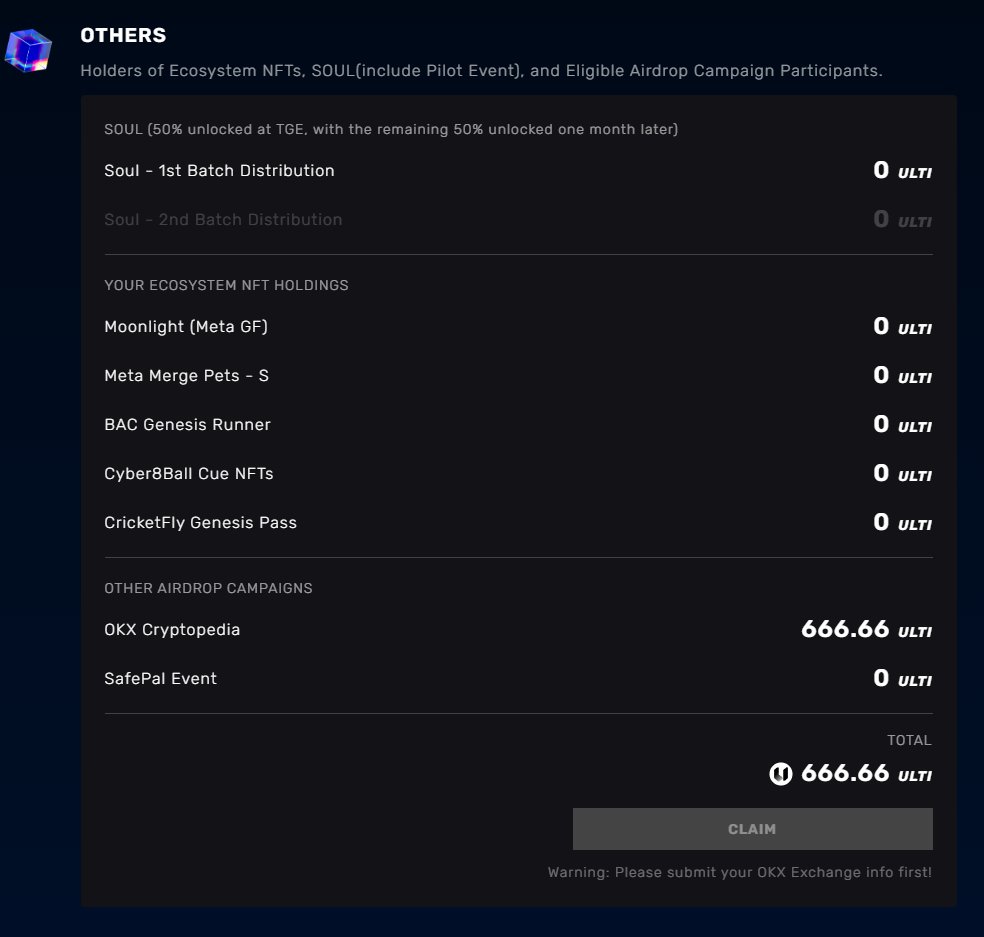
Task: Click the 0 ULTI value for SafePal Event
Action: [902, 678]
